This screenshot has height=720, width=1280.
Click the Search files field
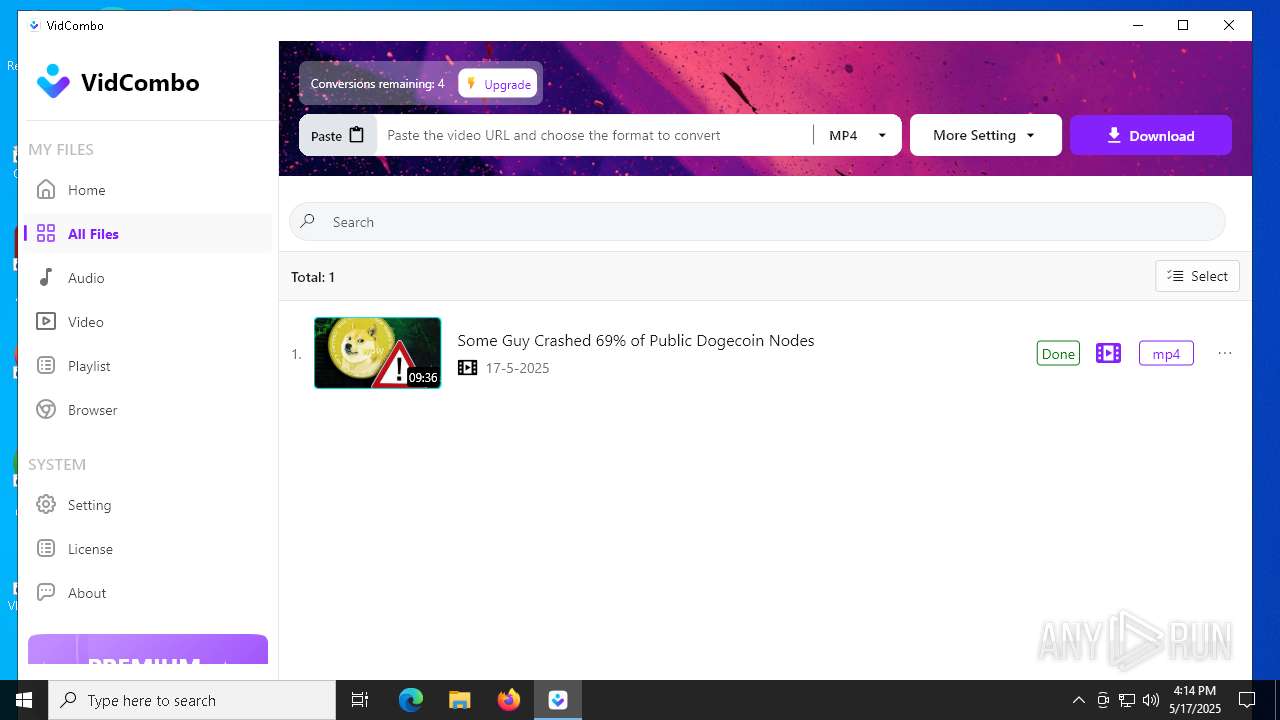click(x=757, y=222)
